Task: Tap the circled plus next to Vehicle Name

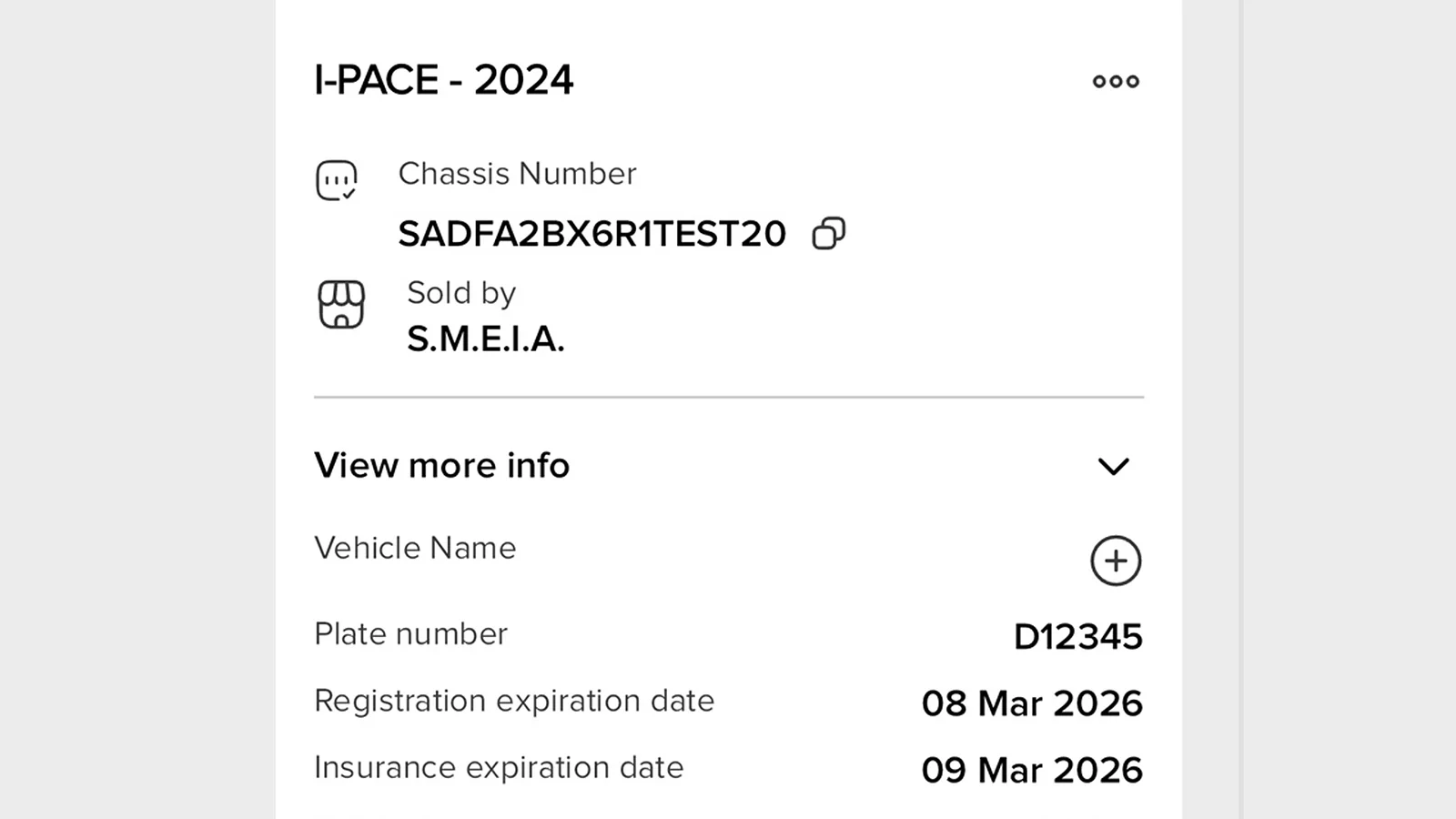Action: [1115, 561]
